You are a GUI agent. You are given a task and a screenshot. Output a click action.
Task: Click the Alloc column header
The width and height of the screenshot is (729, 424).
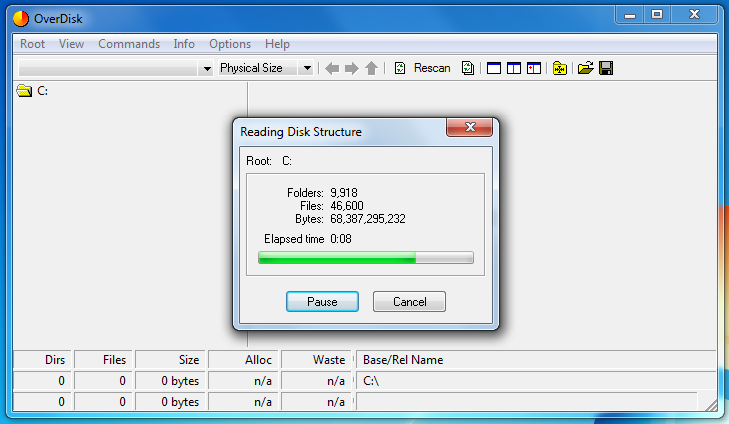(243, 360)
